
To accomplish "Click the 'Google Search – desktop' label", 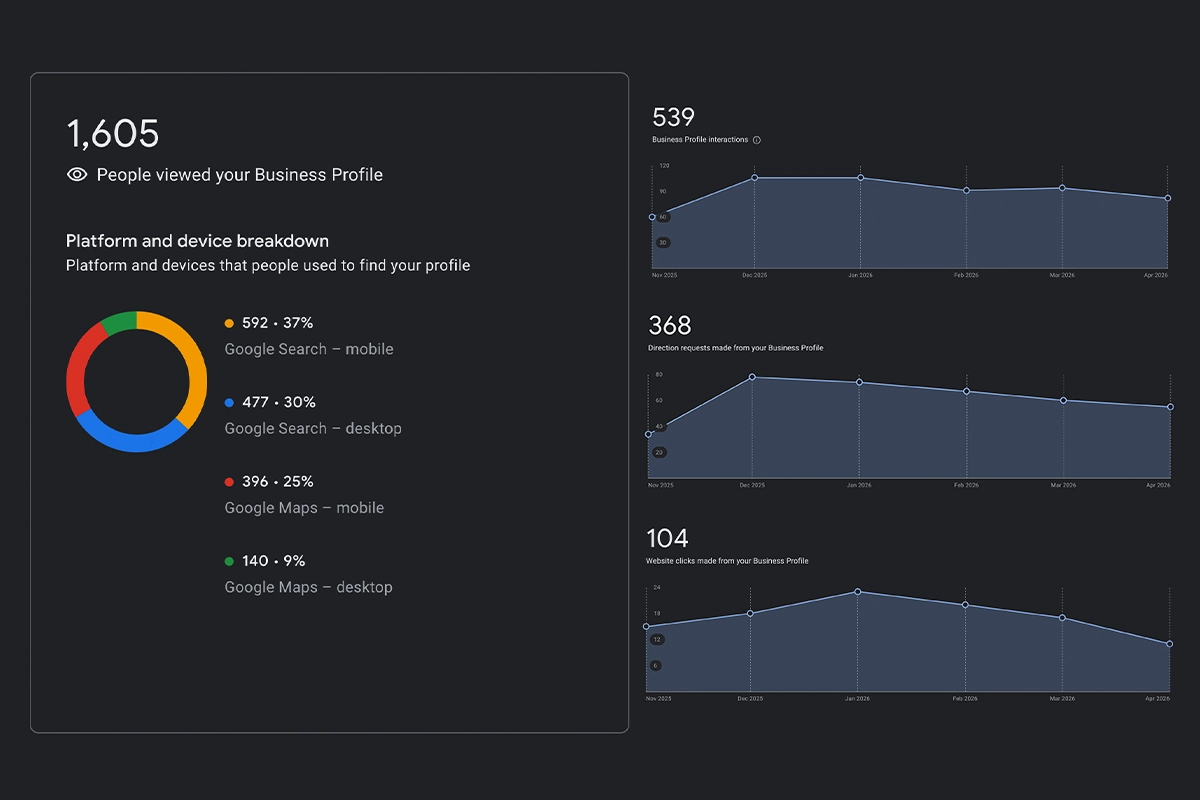I will (x=313, y=428).
